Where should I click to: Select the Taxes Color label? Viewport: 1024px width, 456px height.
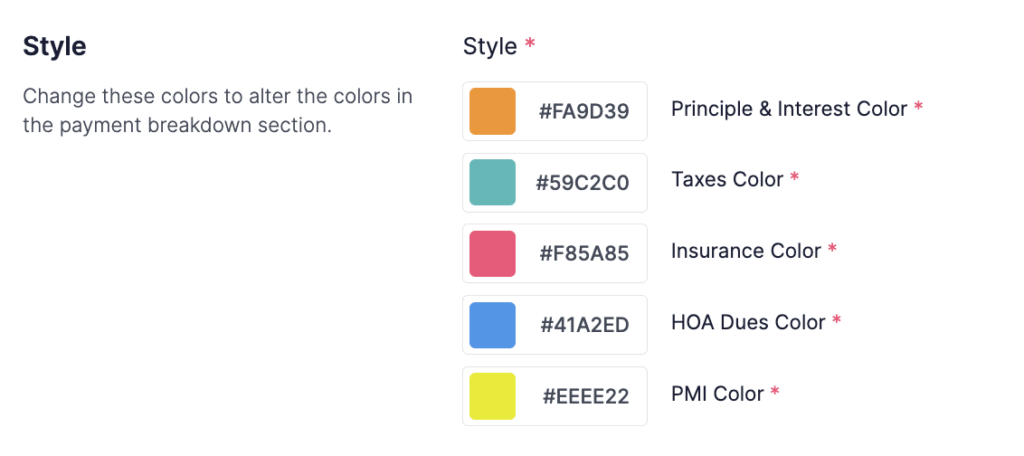pyautogui.click(x=727, y=179)
